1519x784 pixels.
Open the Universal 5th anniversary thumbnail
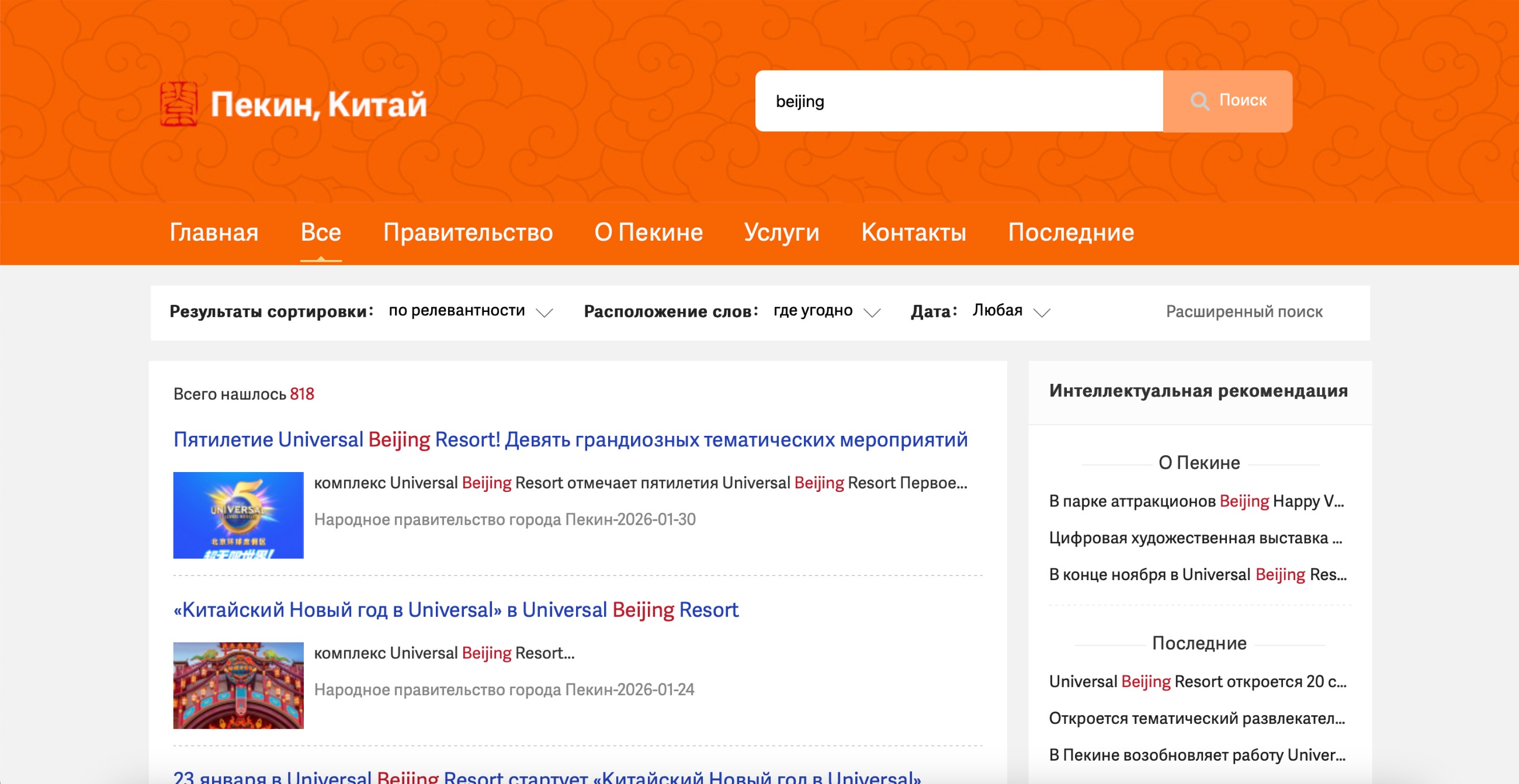click(x=238, y=515)
